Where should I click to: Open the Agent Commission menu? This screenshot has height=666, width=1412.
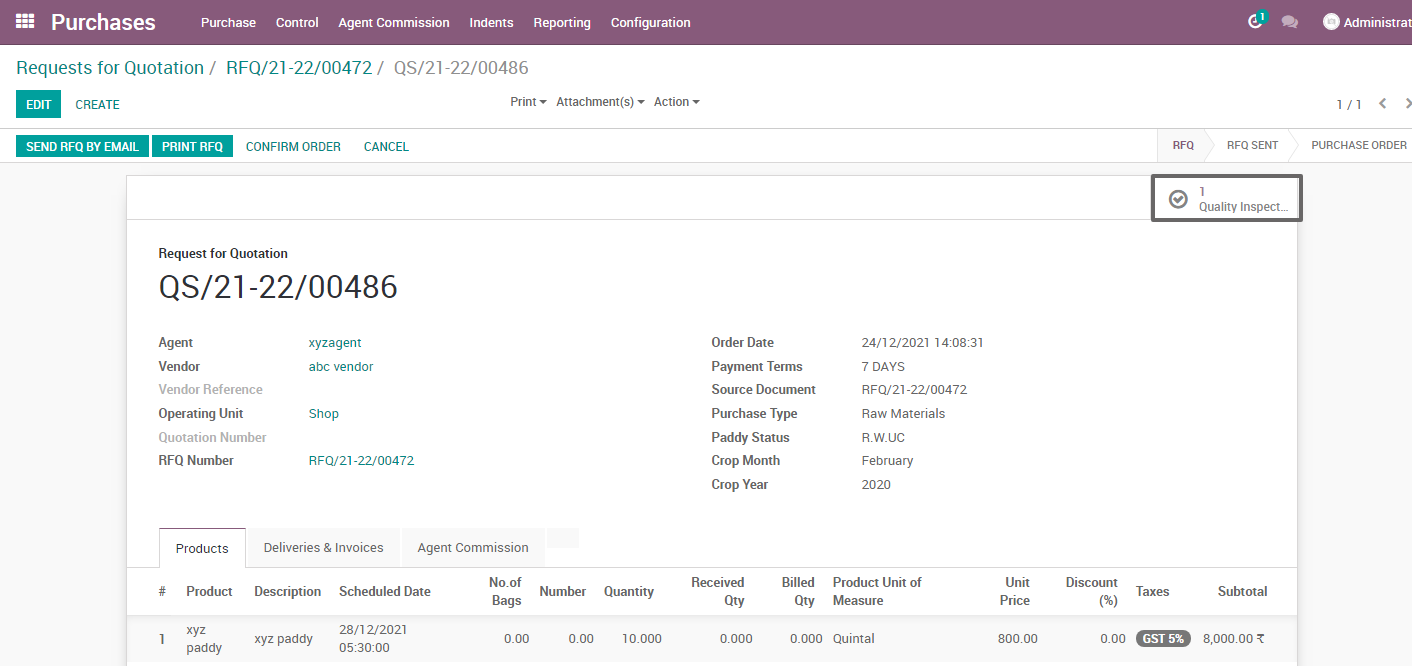[x=393, y=22]
